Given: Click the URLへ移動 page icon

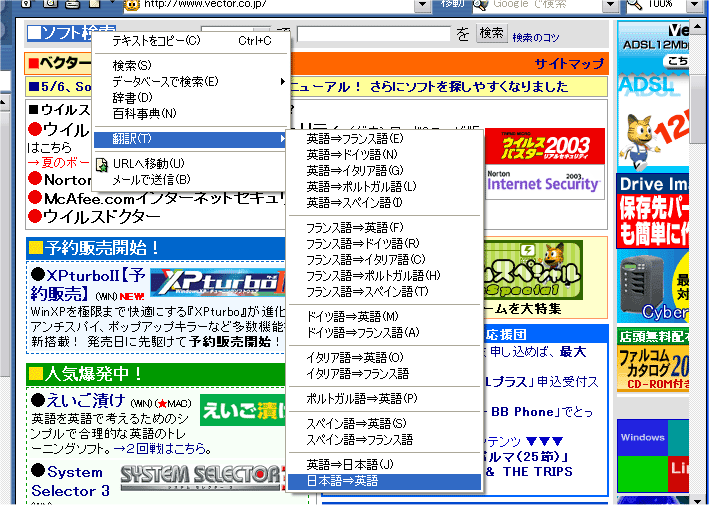Looking at the screenshot, I should [x=102, y=165].
